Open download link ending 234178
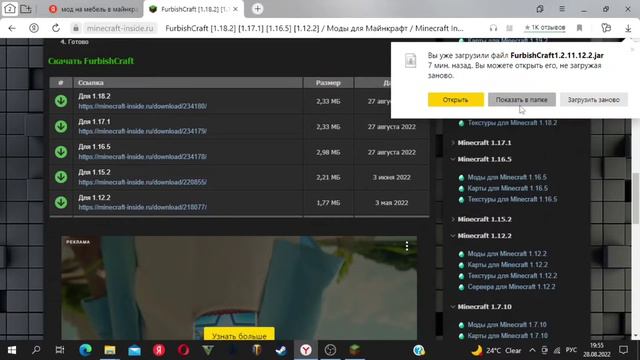640x360 pixels. pyautogui.click(x=142, y=157)
